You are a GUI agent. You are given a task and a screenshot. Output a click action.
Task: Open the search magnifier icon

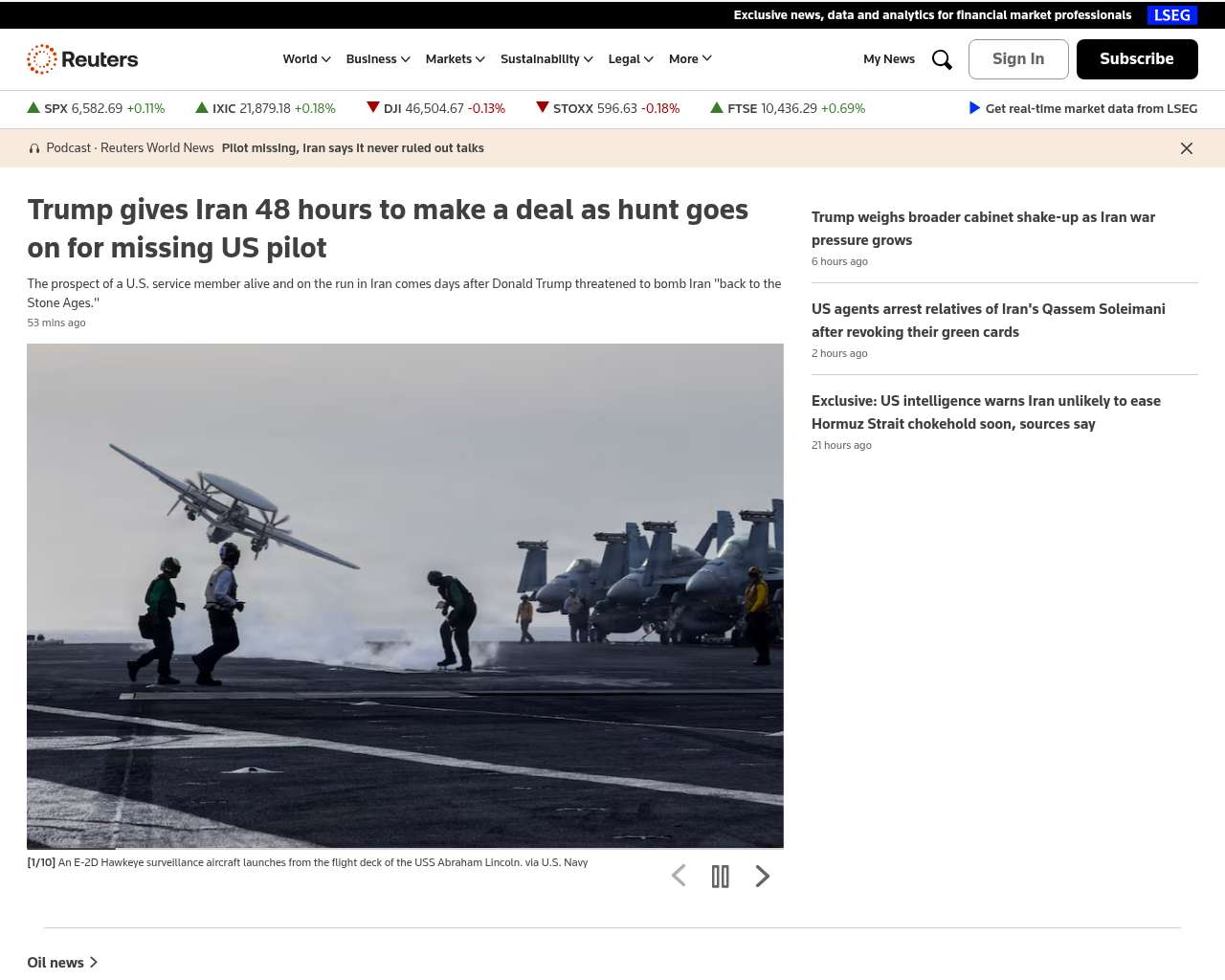(x=942, y=59)
